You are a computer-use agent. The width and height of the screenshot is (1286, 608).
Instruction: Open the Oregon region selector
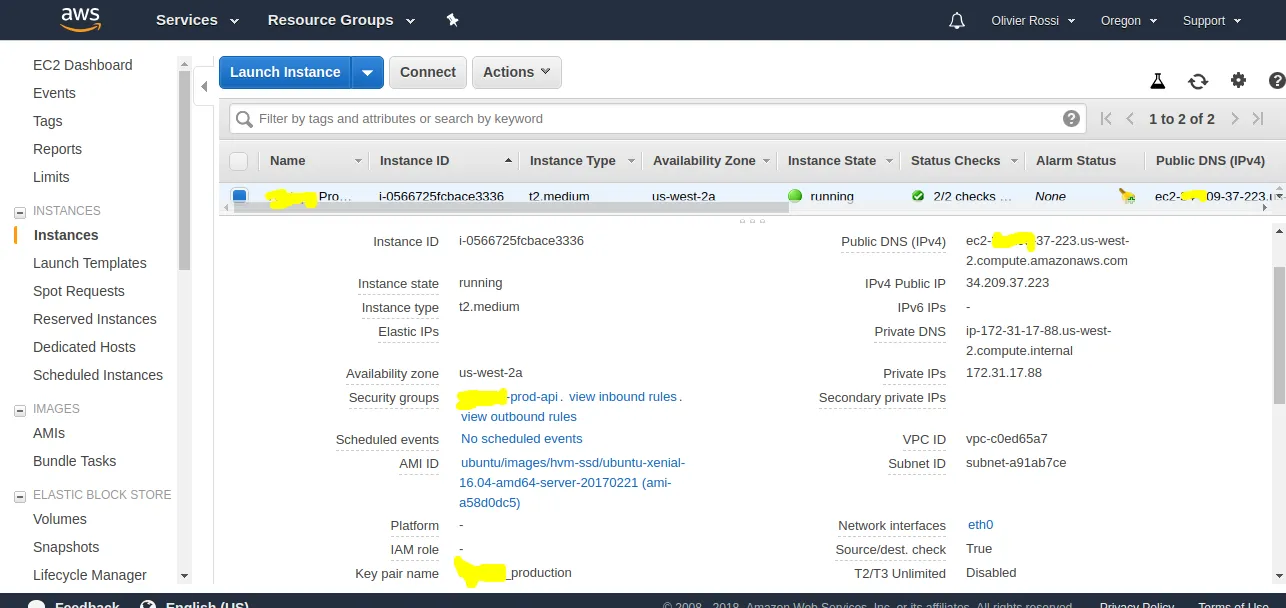(x=1128, y=20)
